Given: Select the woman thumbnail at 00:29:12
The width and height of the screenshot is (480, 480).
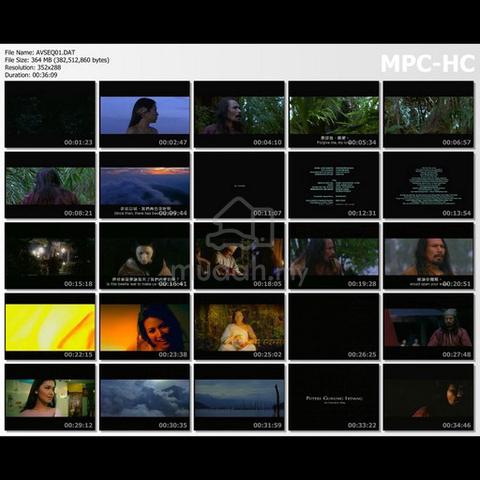Looking at the screenshot, I should coord(50,397).
